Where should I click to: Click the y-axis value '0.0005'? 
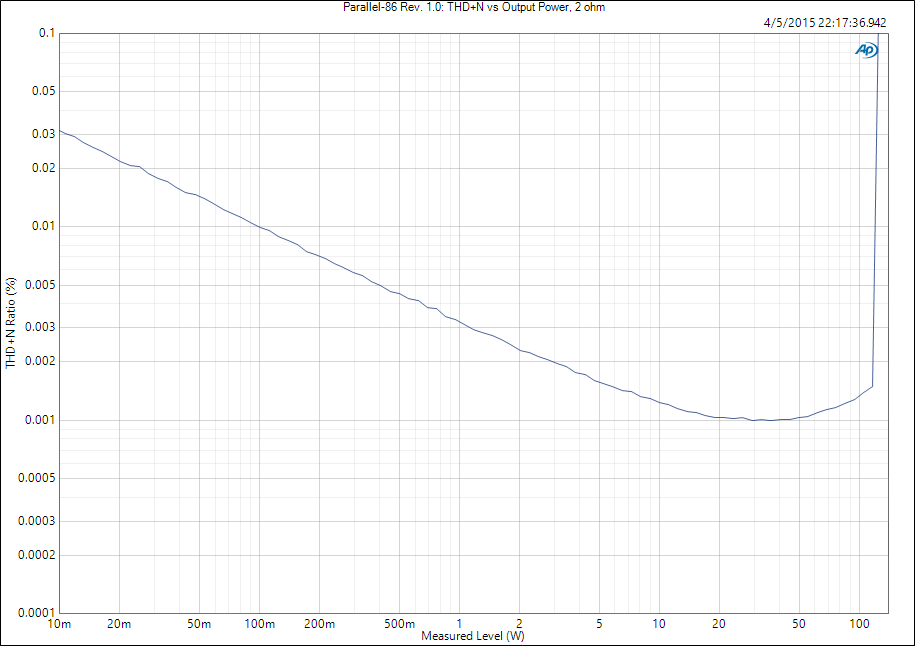37,478
